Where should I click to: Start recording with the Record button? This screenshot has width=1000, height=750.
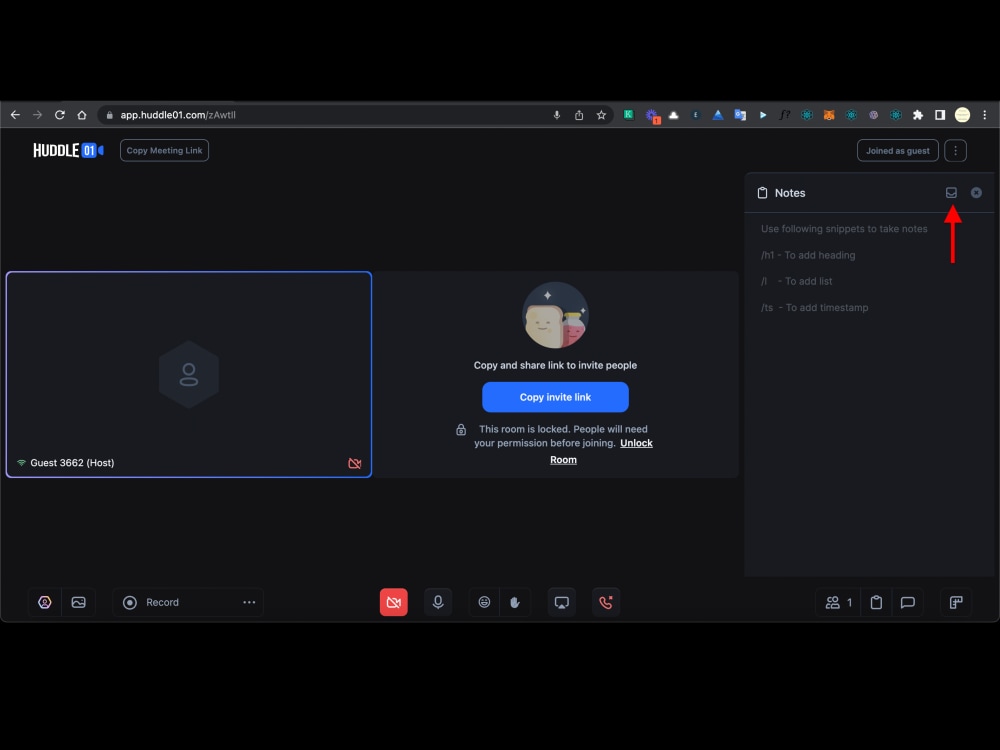152,602
